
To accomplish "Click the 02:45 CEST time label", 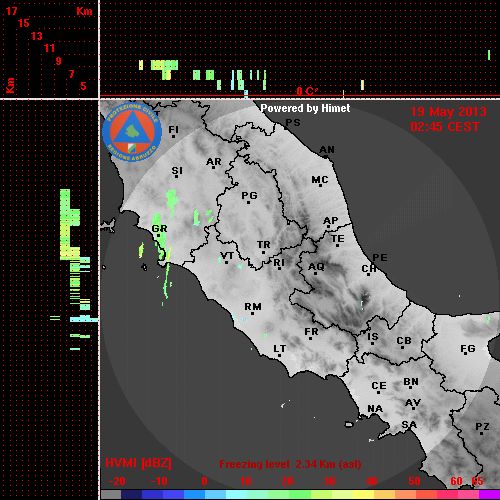I will click(x=445, y=127).
